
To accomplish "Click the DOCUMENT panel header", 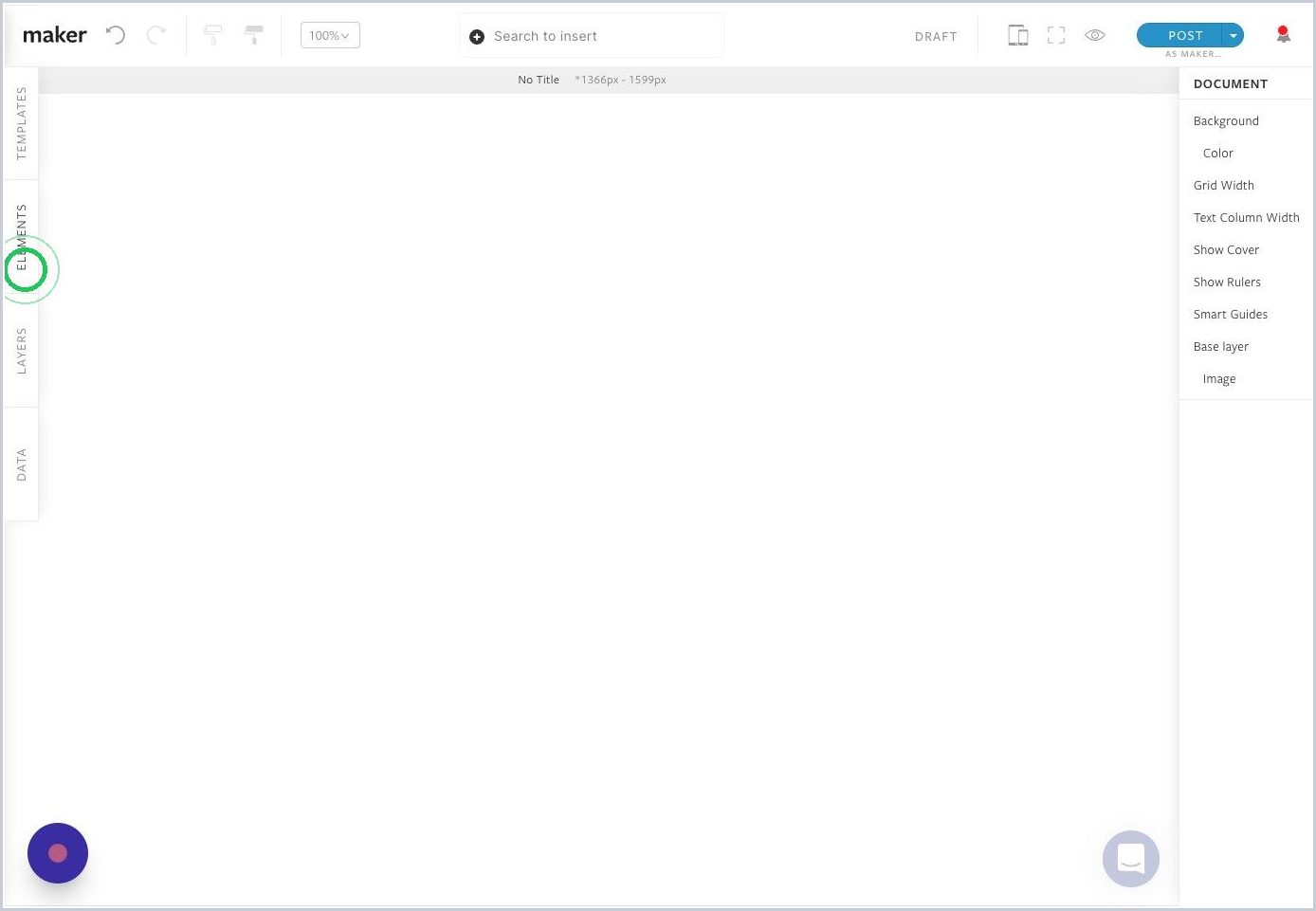I will [1230, 84].
